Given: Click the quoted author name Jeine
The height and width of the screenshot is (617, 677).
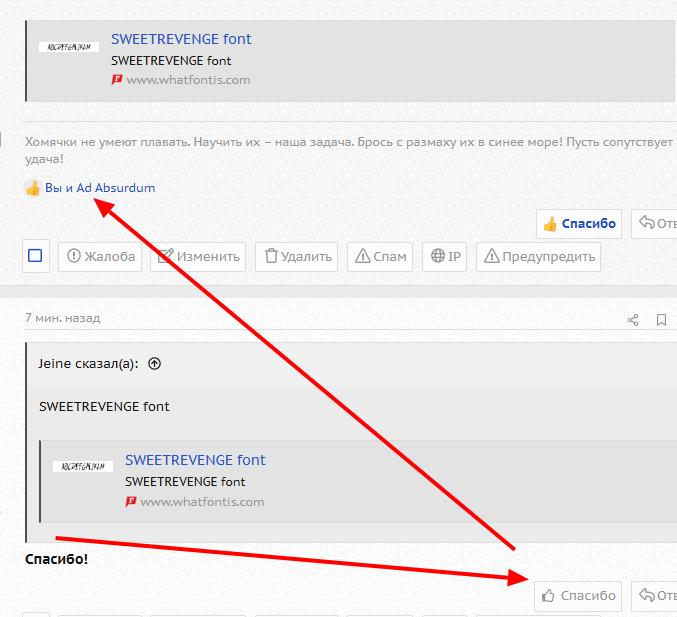Looking at the screenshot, I should (54, 364).
